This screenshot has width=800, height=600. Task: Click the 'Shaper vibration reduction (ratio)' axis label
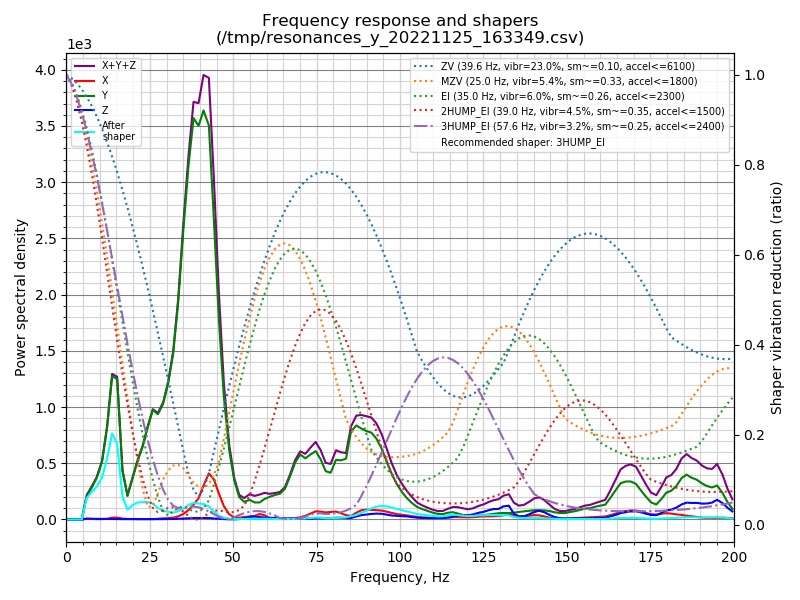(777, 298)
